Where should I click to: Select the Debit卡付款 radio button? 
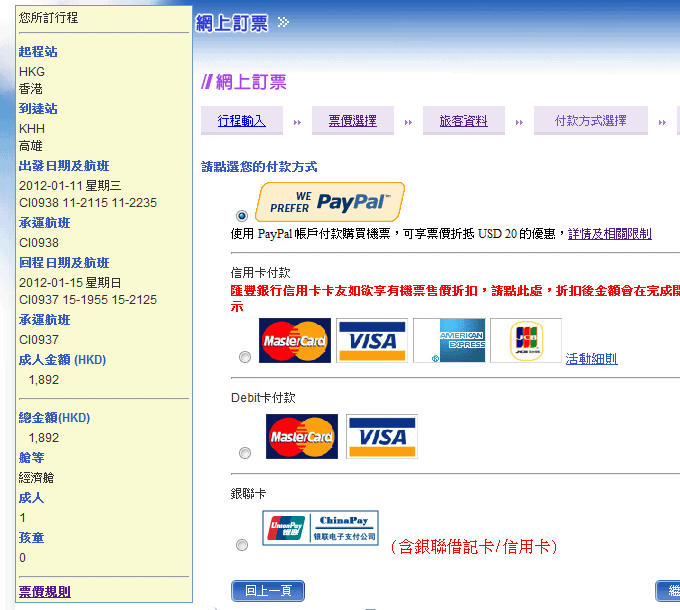click(245, 453)
